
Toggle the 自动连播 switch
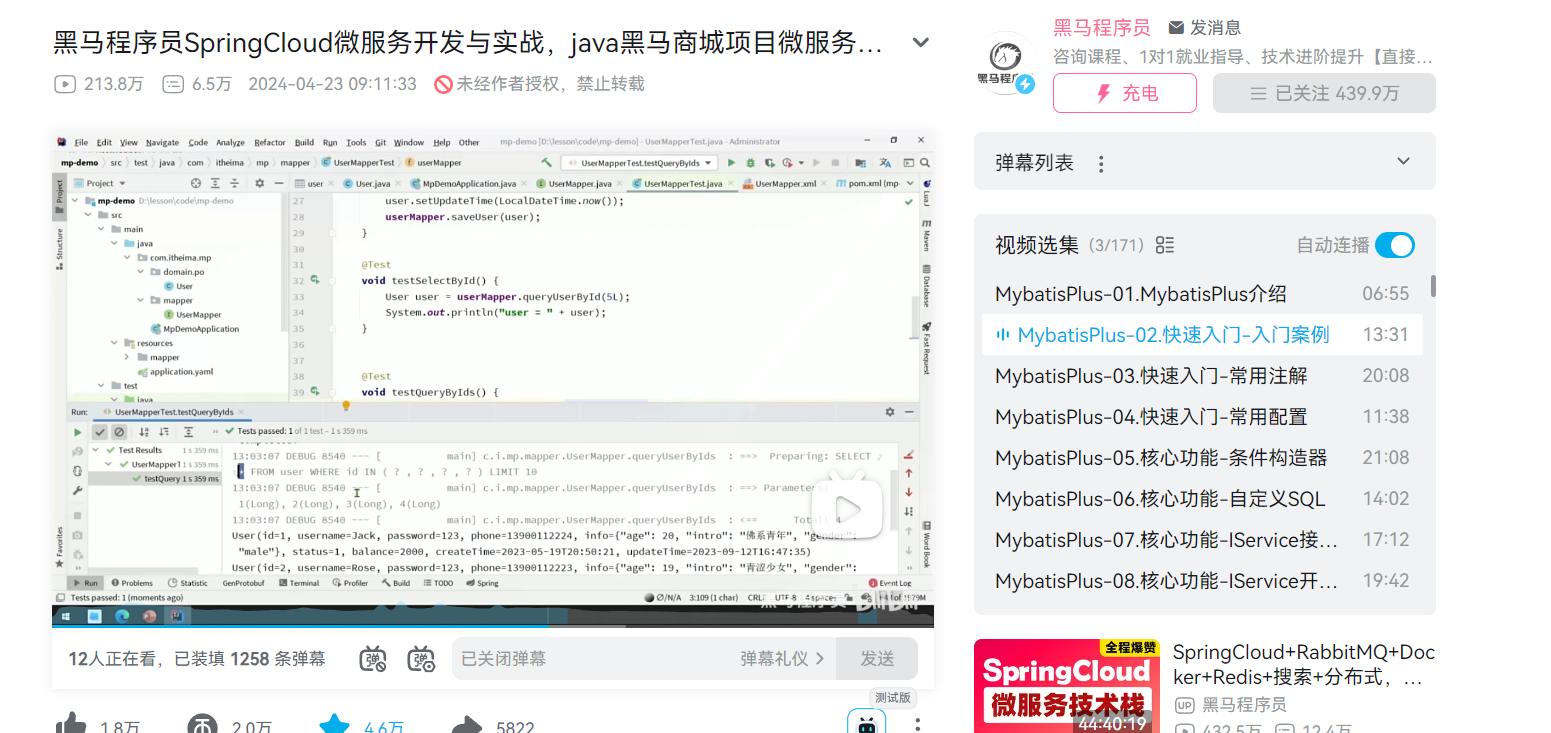click(1395, 245)
